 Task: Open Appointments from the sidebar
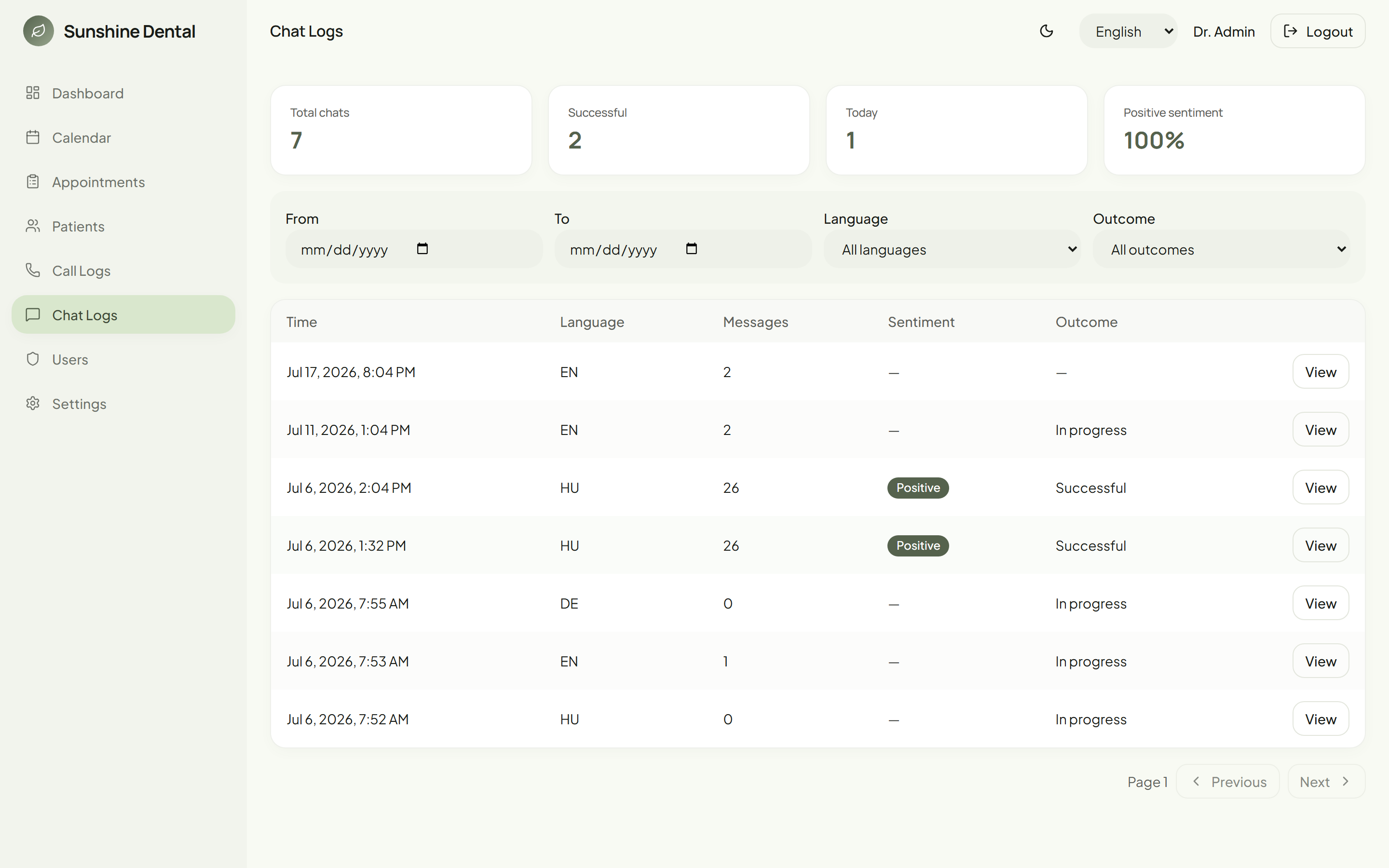click(123, 181)
